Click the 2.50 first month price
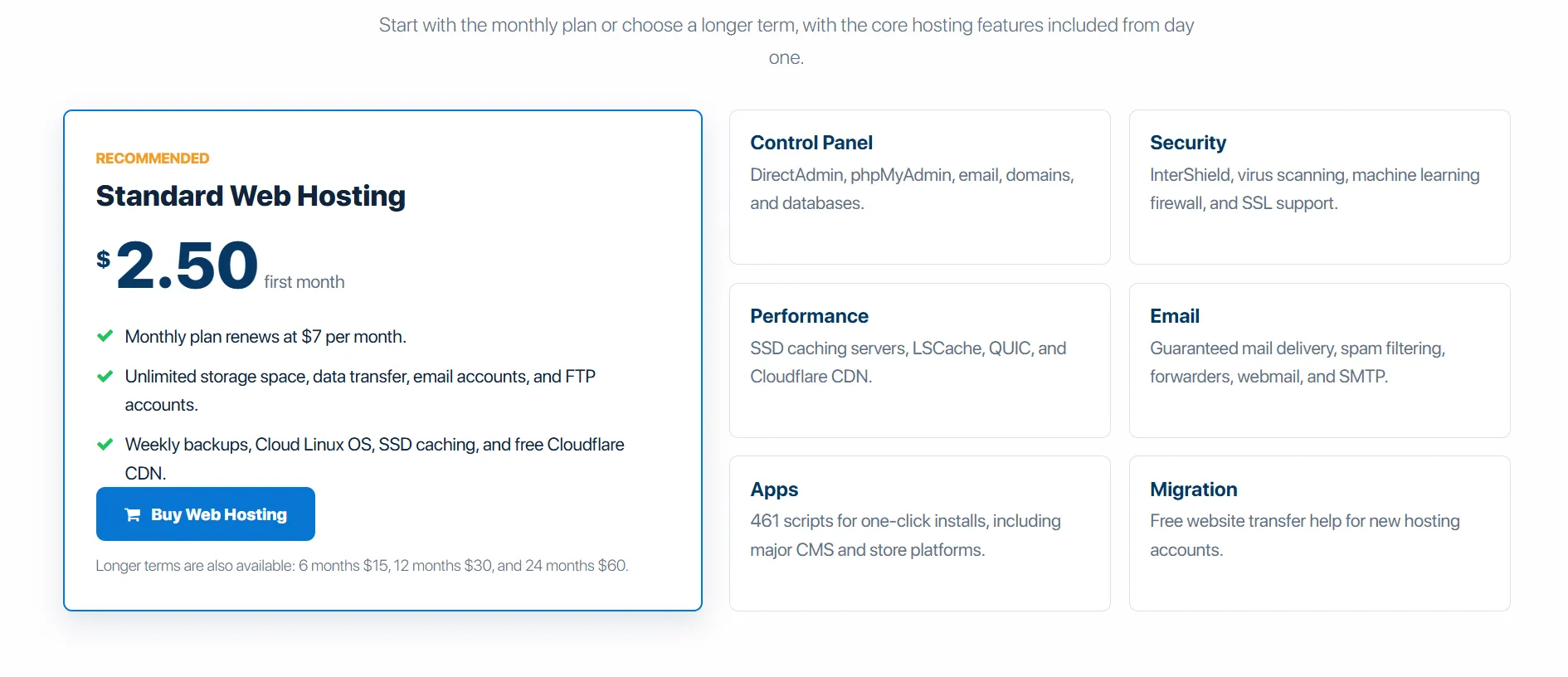 click(220, 265)
